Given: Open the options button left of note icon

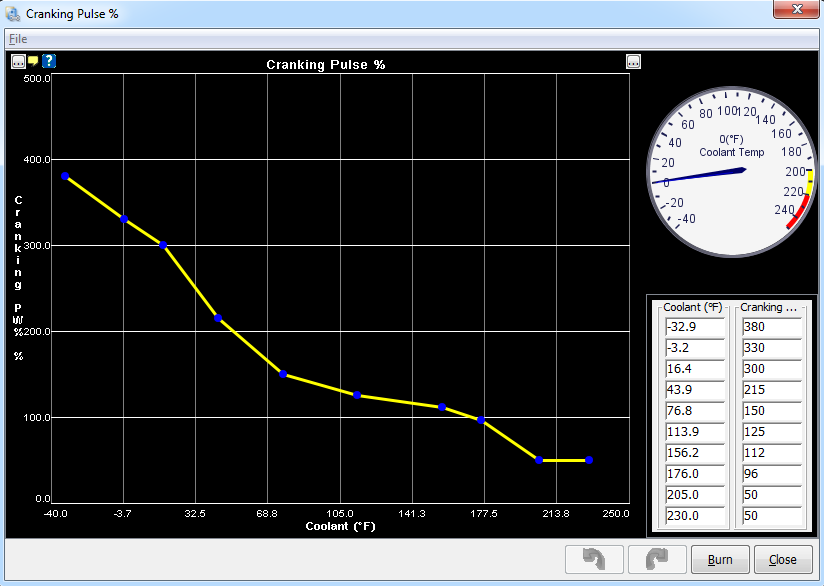Looking at the screenshot, I should coord(18,61).
